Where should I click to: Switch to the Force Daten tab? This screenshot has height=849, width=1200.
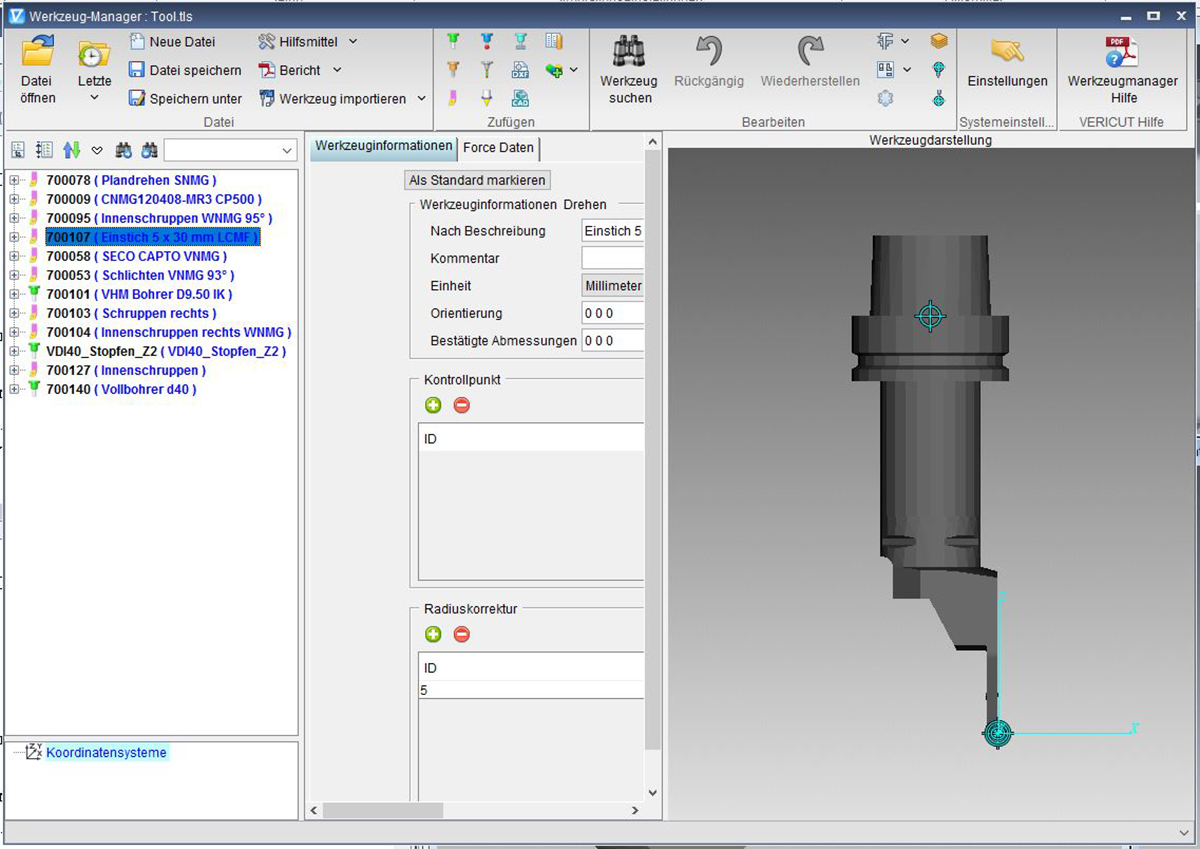tap(498, 148)
